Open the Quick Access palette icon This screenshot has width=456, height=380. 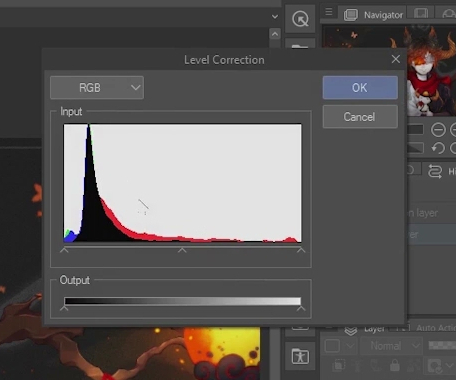click(x=300, y=19)
